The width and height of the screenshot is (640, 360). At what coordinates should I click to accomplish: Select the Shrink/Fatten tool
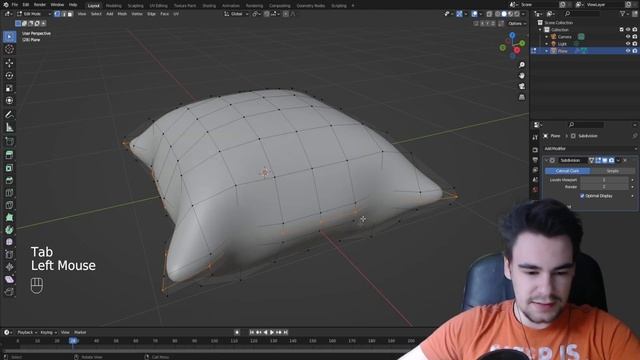coord(9,267)
